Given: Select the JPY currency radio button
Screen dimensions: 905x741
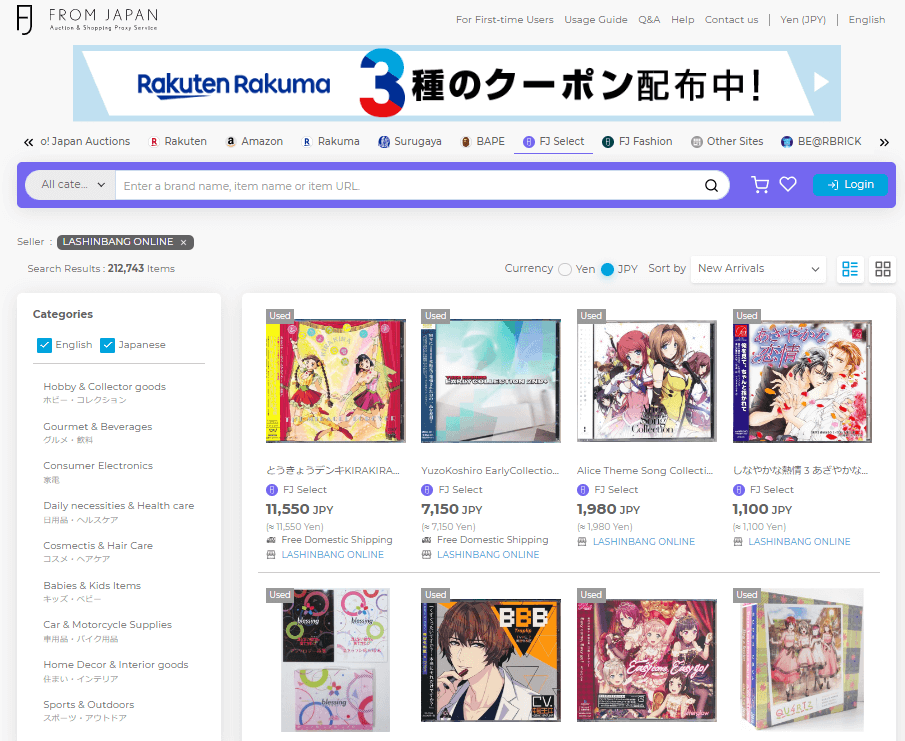Looking at the screenshot, I should click(607, 270).
